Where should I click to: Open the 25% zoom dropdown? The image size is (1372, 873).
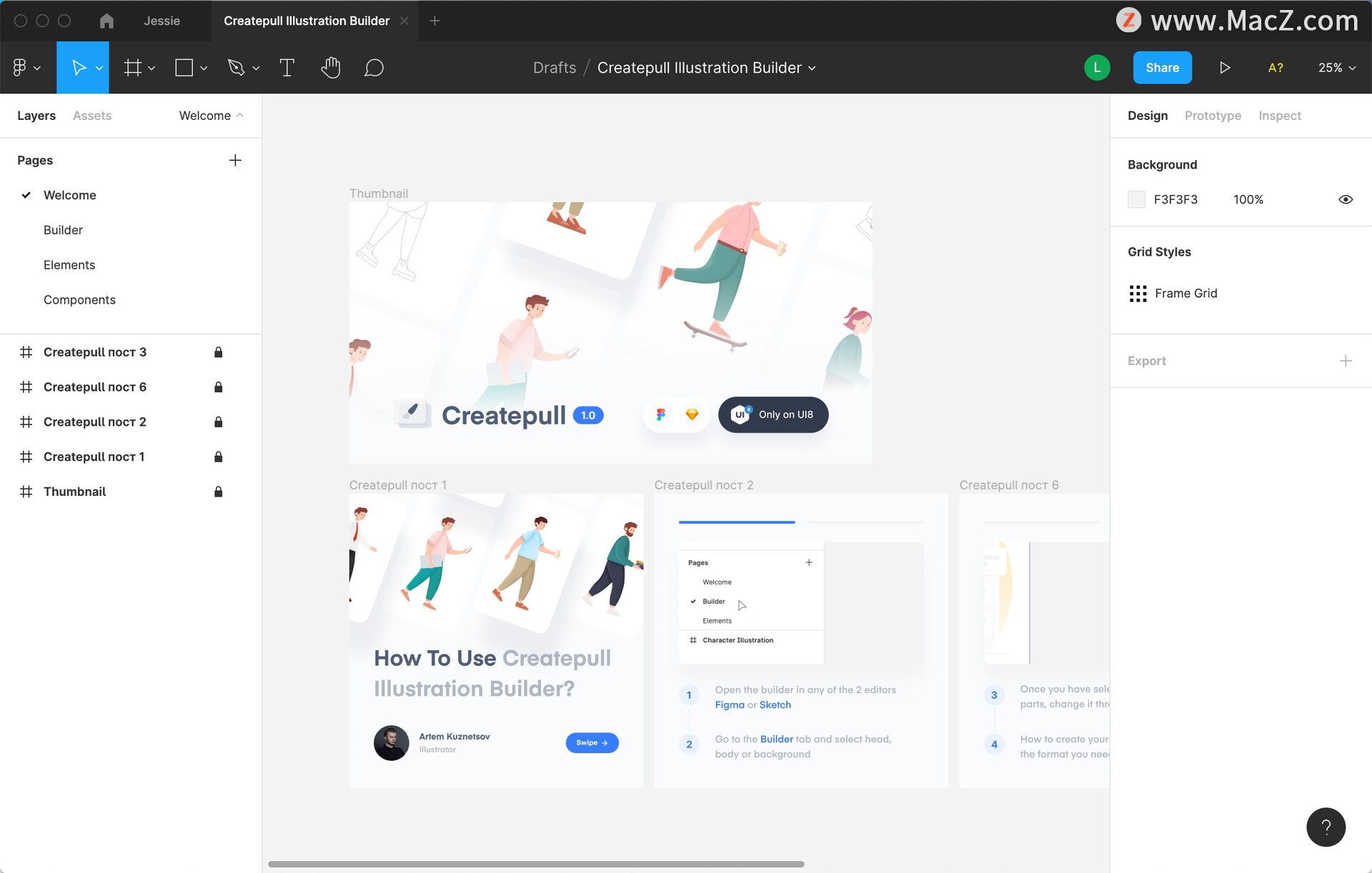(1337, 68)
